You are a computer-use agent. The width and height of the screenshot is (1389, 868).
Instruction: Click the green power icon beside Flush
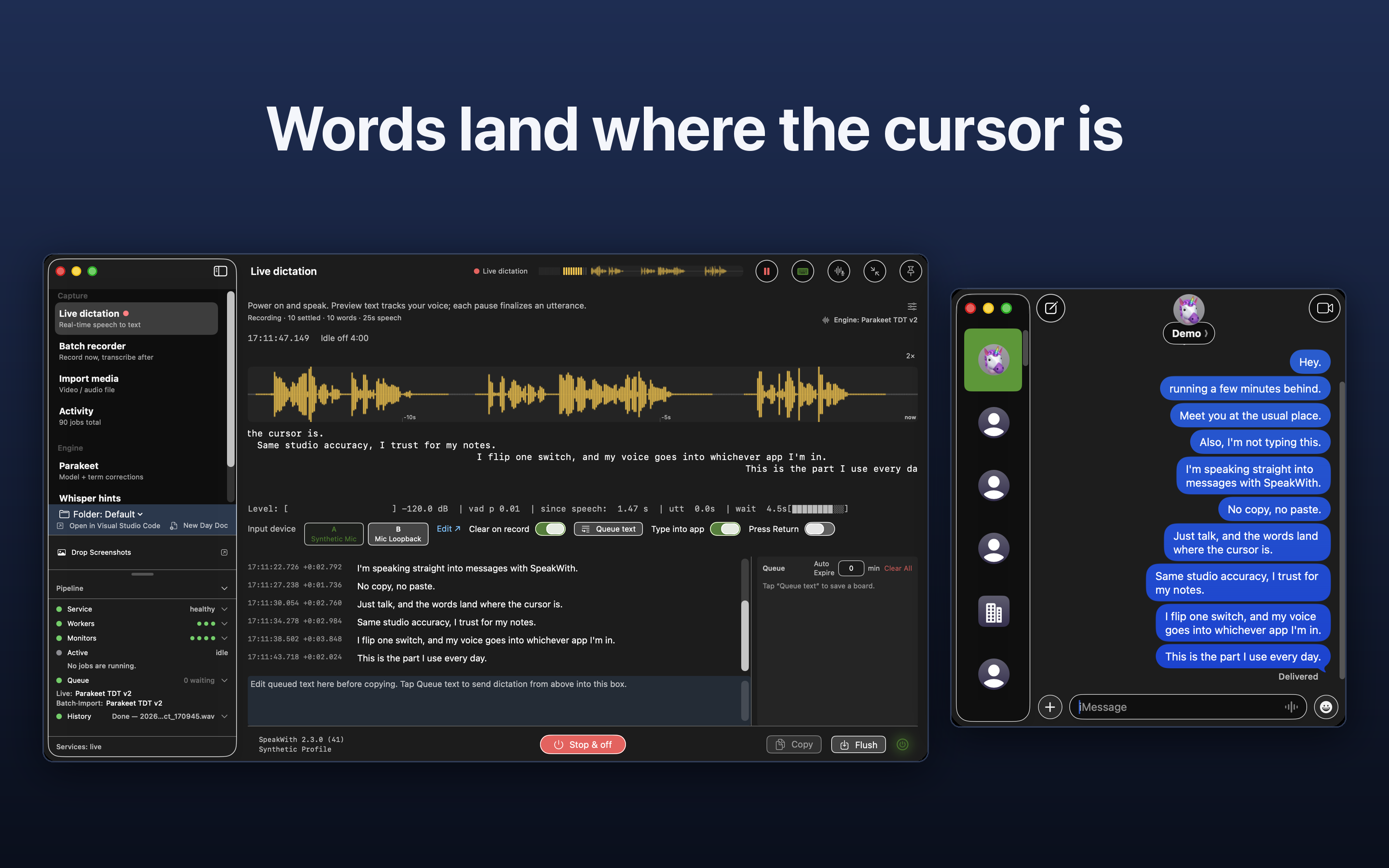(902, 745)
